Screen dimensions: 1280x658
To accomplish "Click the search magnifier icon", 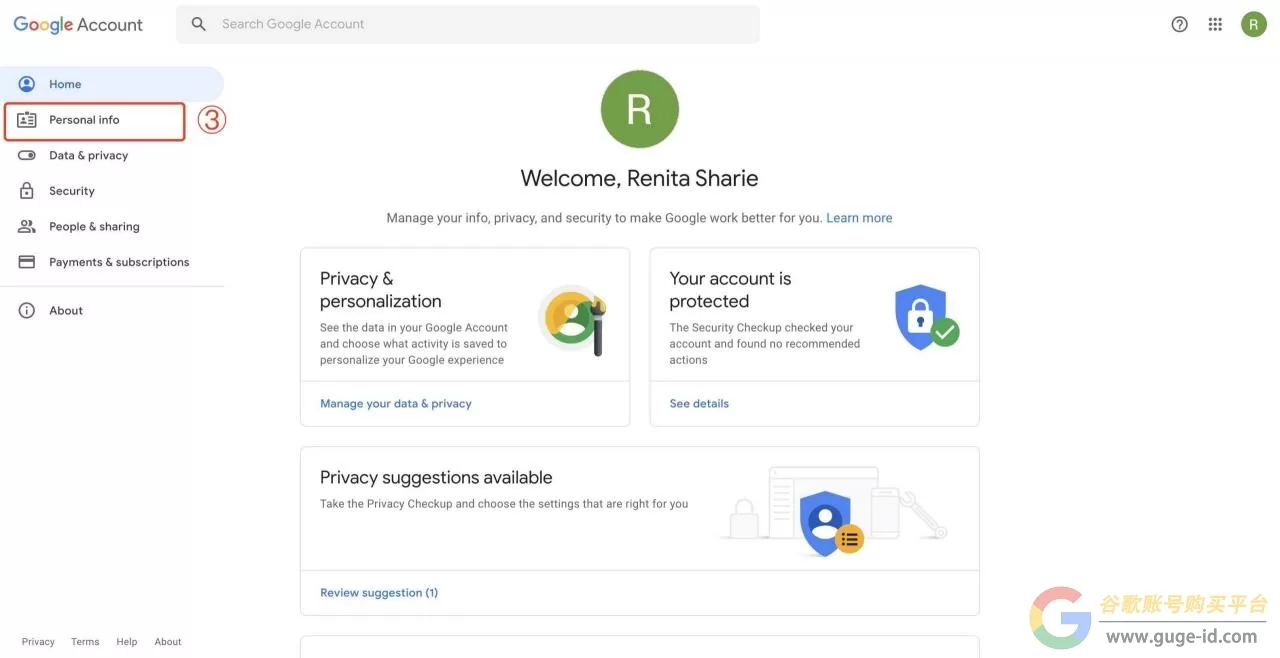I will pos(199,24).
